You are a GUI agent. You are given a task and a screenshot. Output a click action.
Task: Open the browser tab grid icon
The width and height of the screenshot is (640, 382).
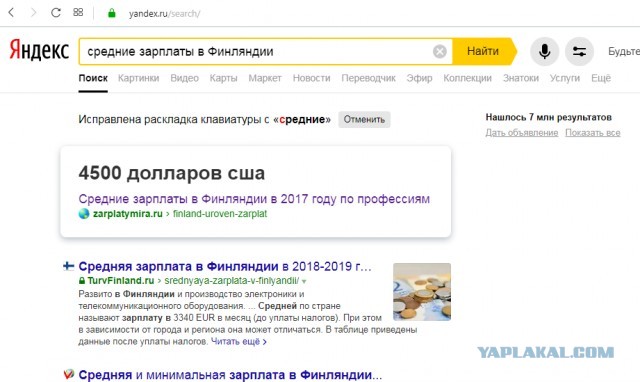(78, 12)
